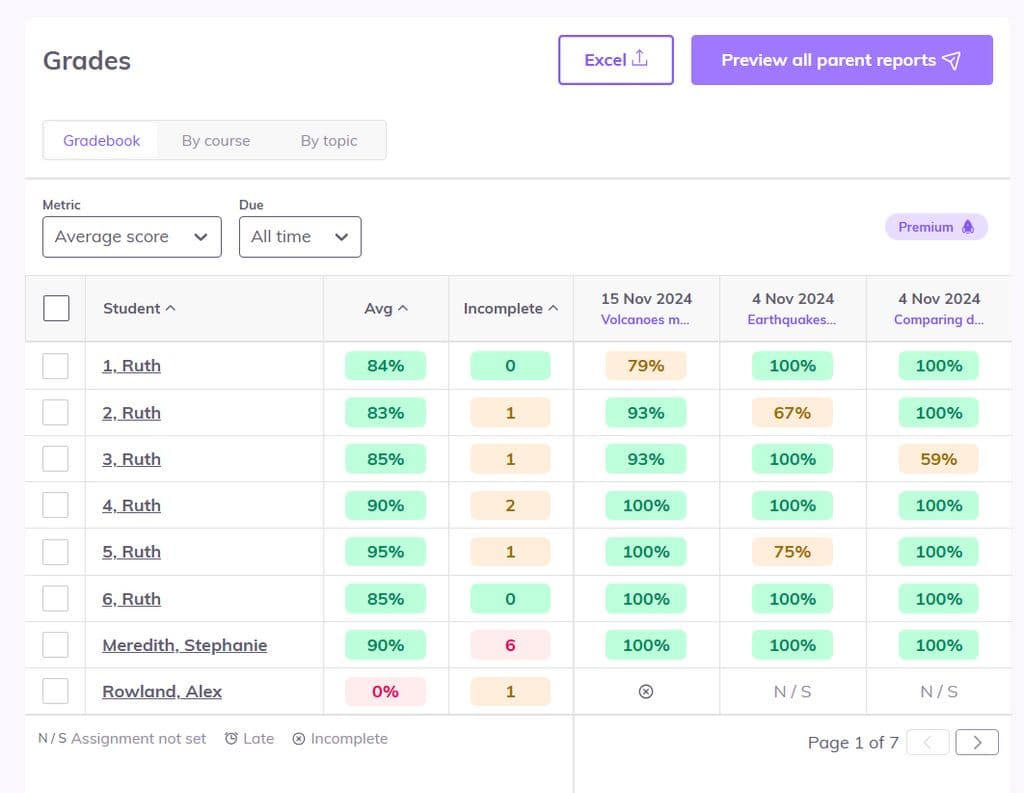Open student profile for Ruth 4
Screen dimensions: 1024x793
coord(131,505)
